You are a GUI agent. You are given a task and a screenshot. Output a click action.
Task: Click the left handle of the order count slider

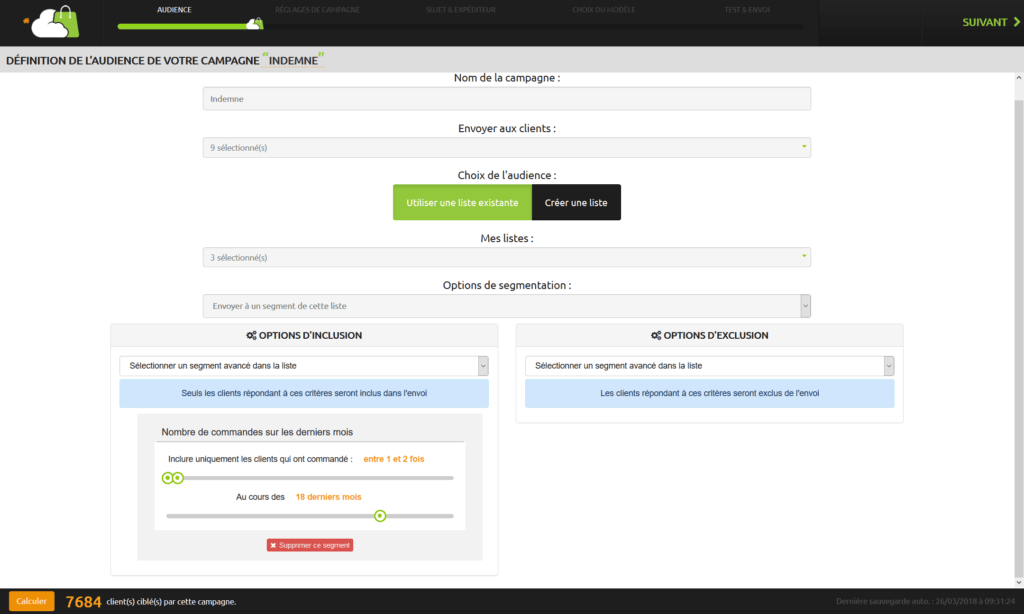[167, 478]
